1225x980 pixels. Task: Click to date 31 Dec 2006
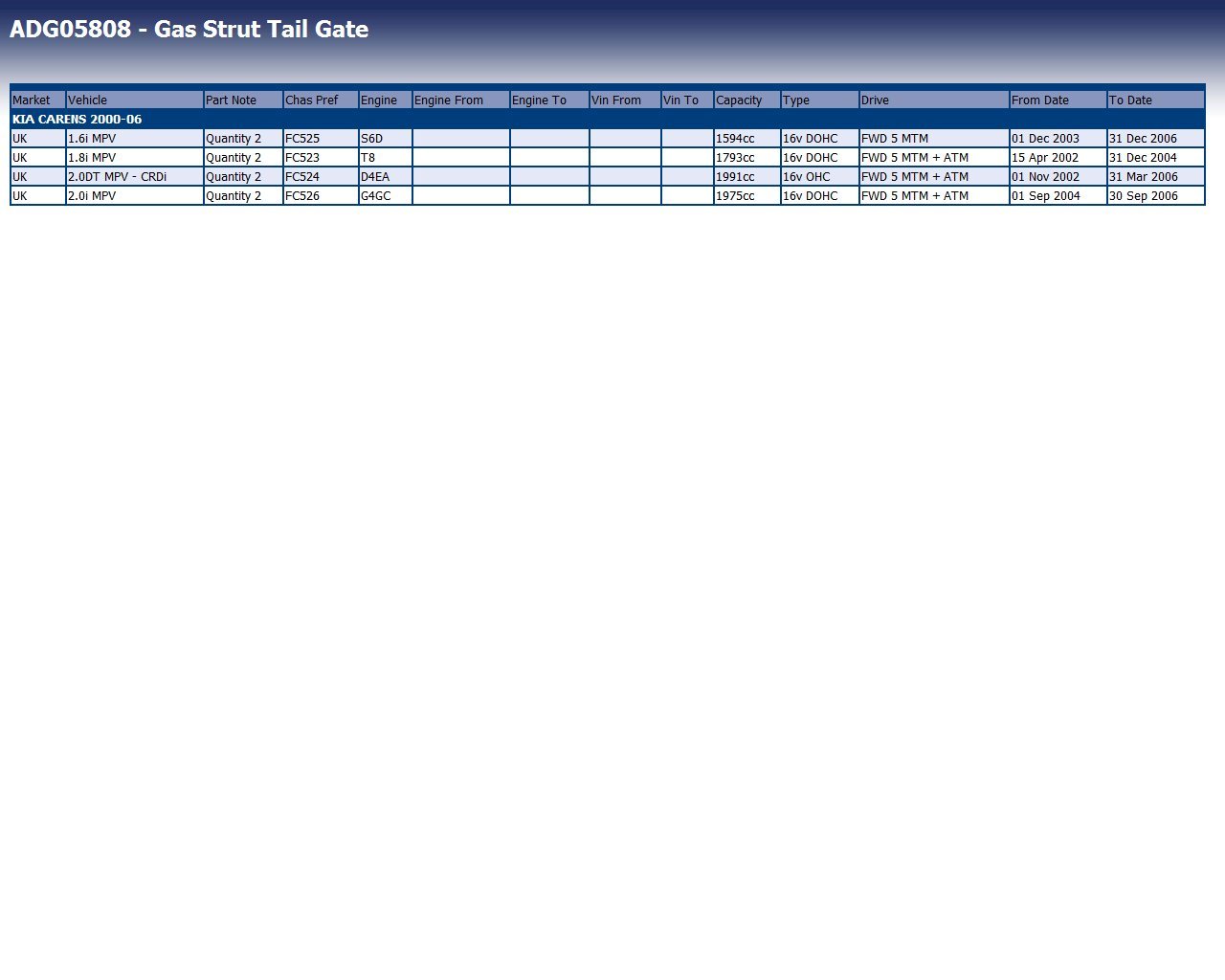coord(1156,138)
